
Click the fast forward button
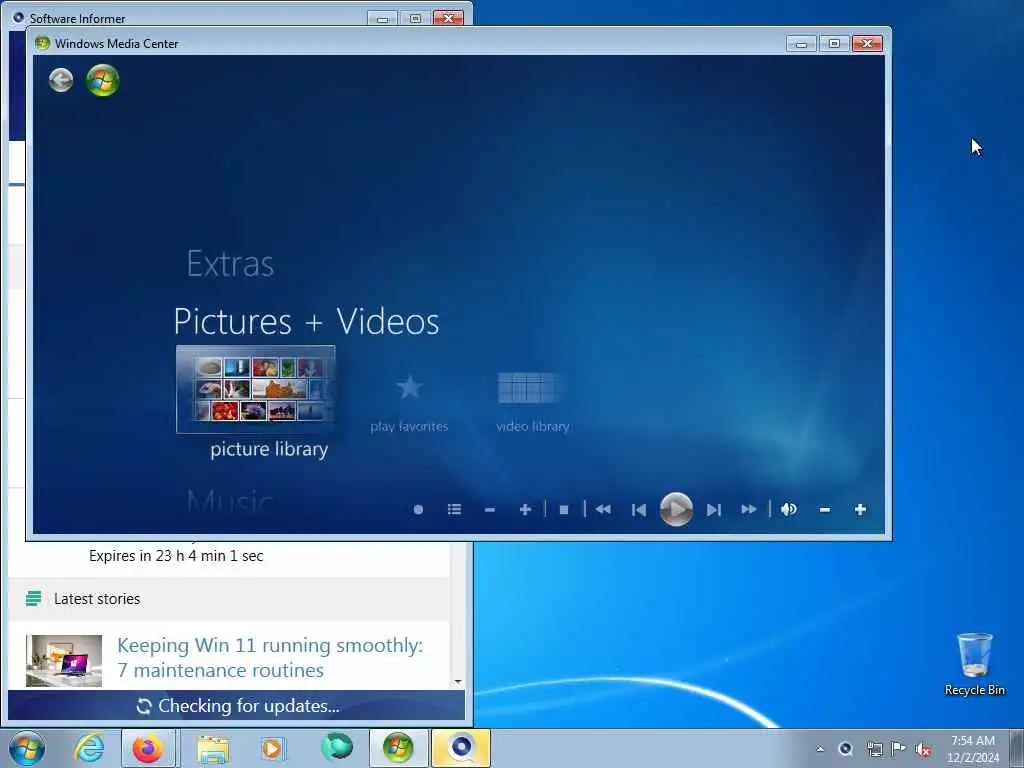pos(749,509)
